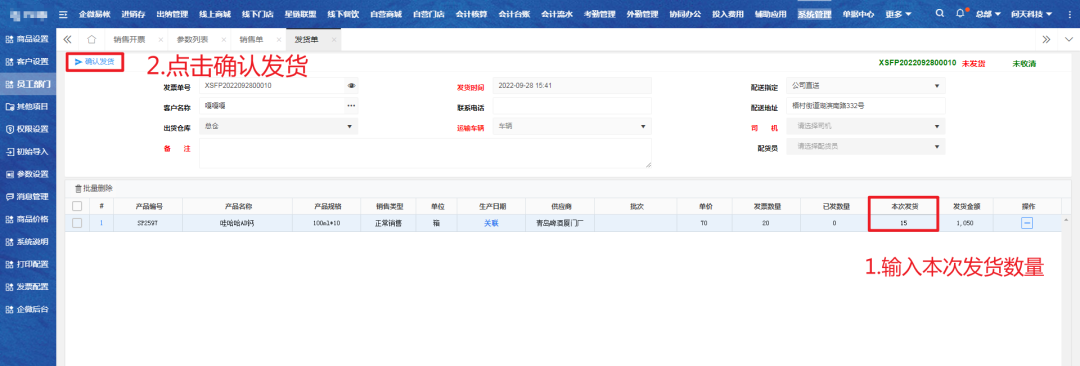Open the 出纳管理 top menu
Image resolution: width=1080 pixels, height=366 pixels.
pyautogui.click(x=172, y=14)
